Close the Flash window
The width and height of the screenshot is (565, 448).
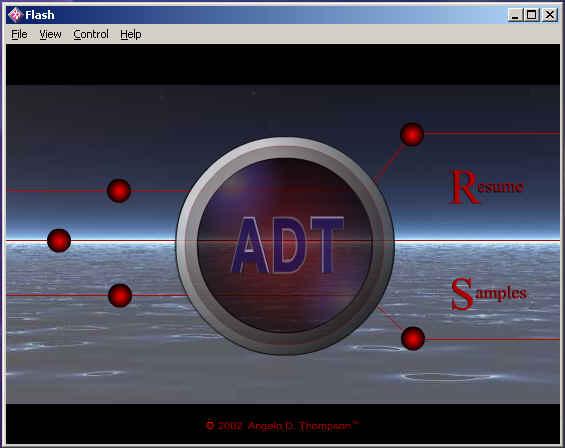pos(550,15)
